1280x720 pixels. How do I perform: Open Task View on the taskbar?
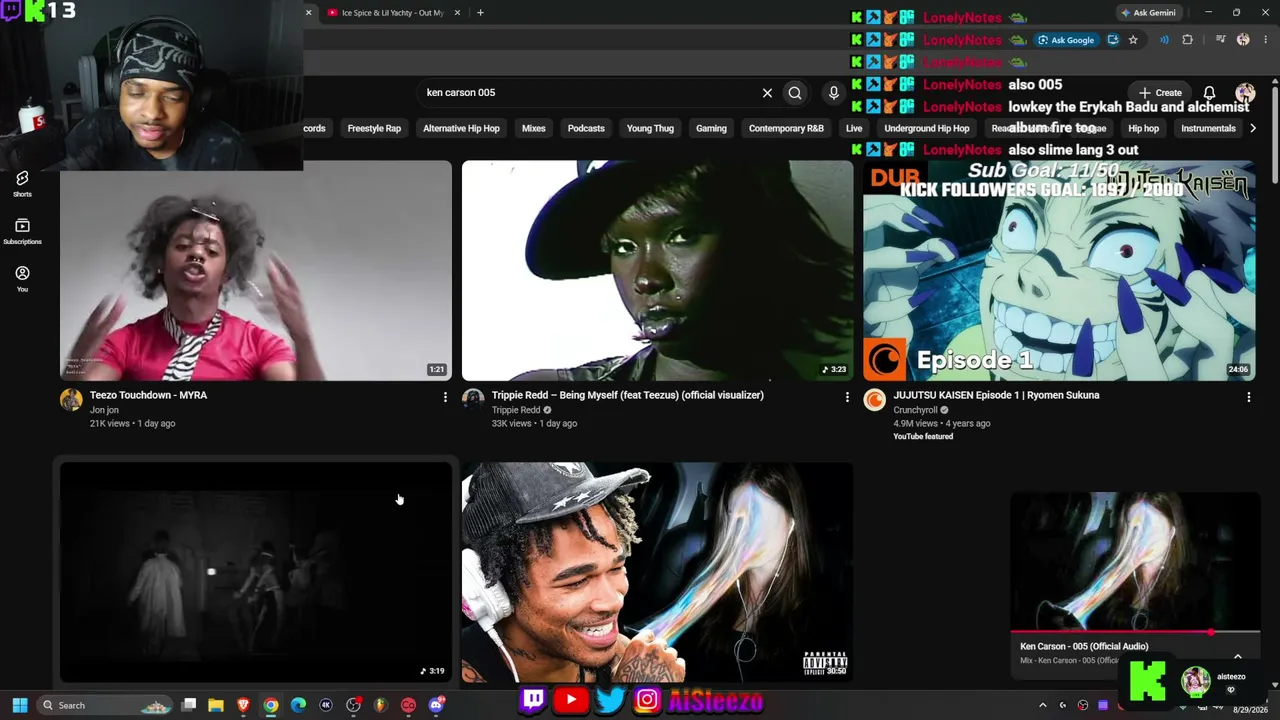[x=189, y=705]
